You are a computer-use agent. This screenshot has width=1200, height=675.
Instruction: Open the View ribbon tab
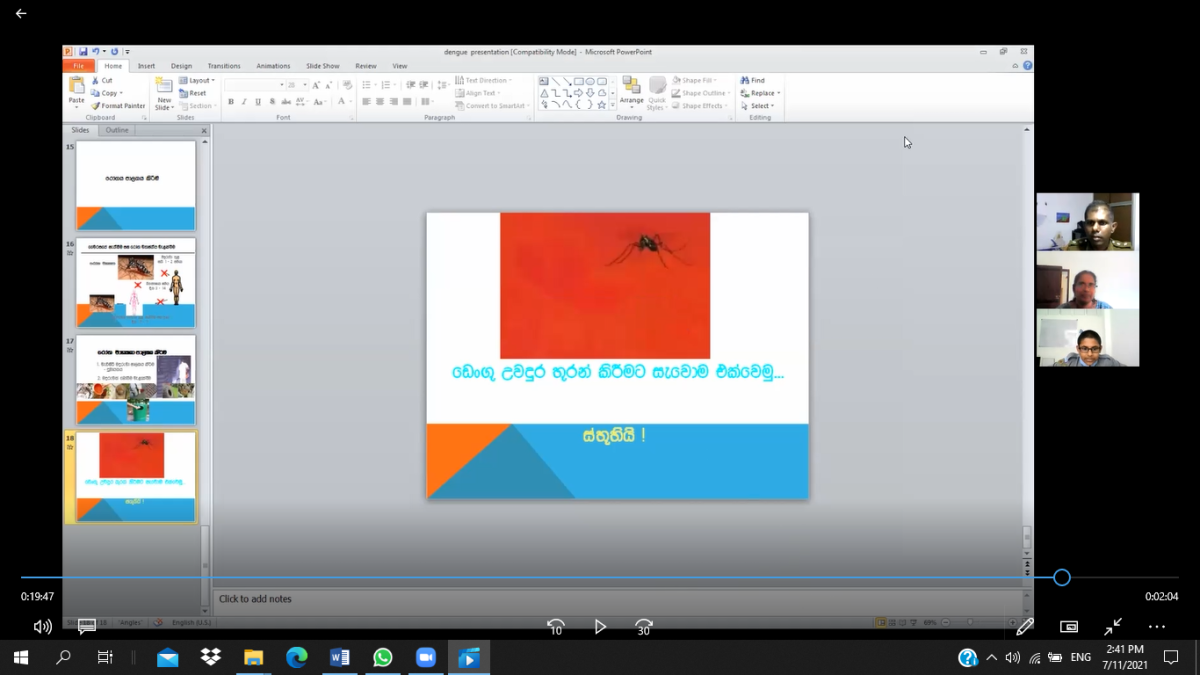pyautogui.click(x=399, y=66)
